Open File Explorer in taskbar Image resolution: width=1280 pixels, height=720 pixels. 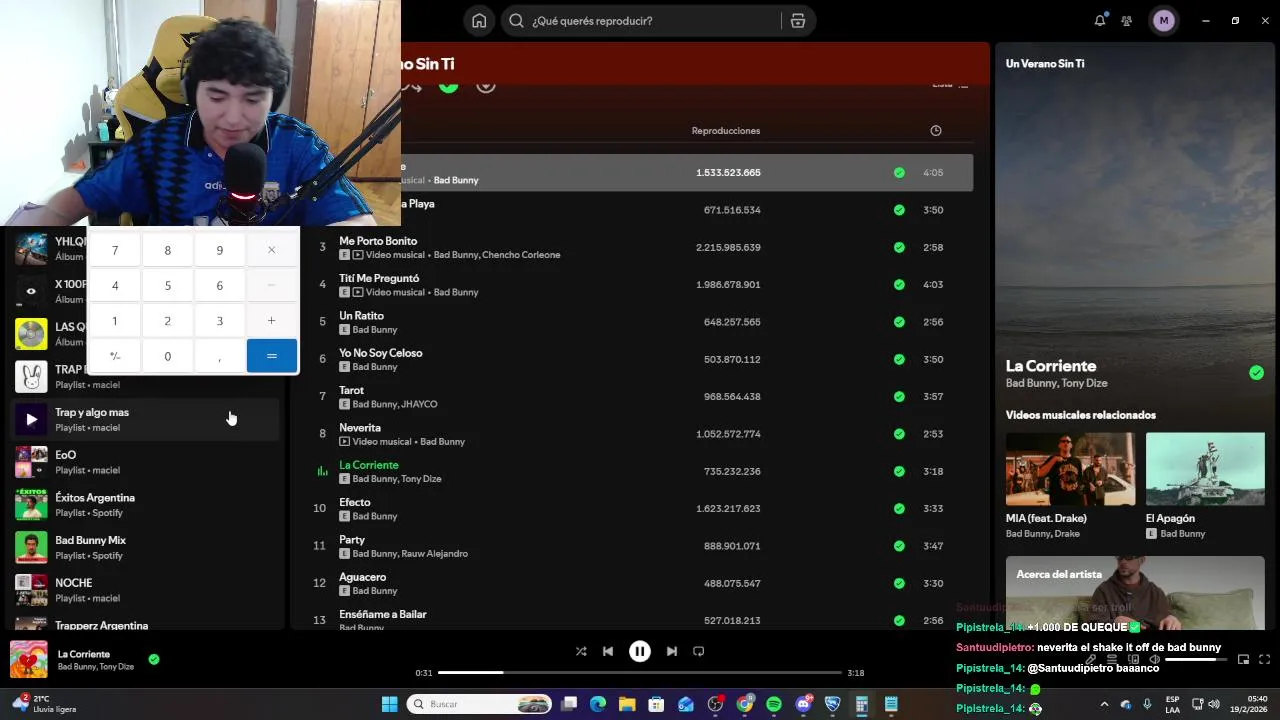tap(627, 705)
